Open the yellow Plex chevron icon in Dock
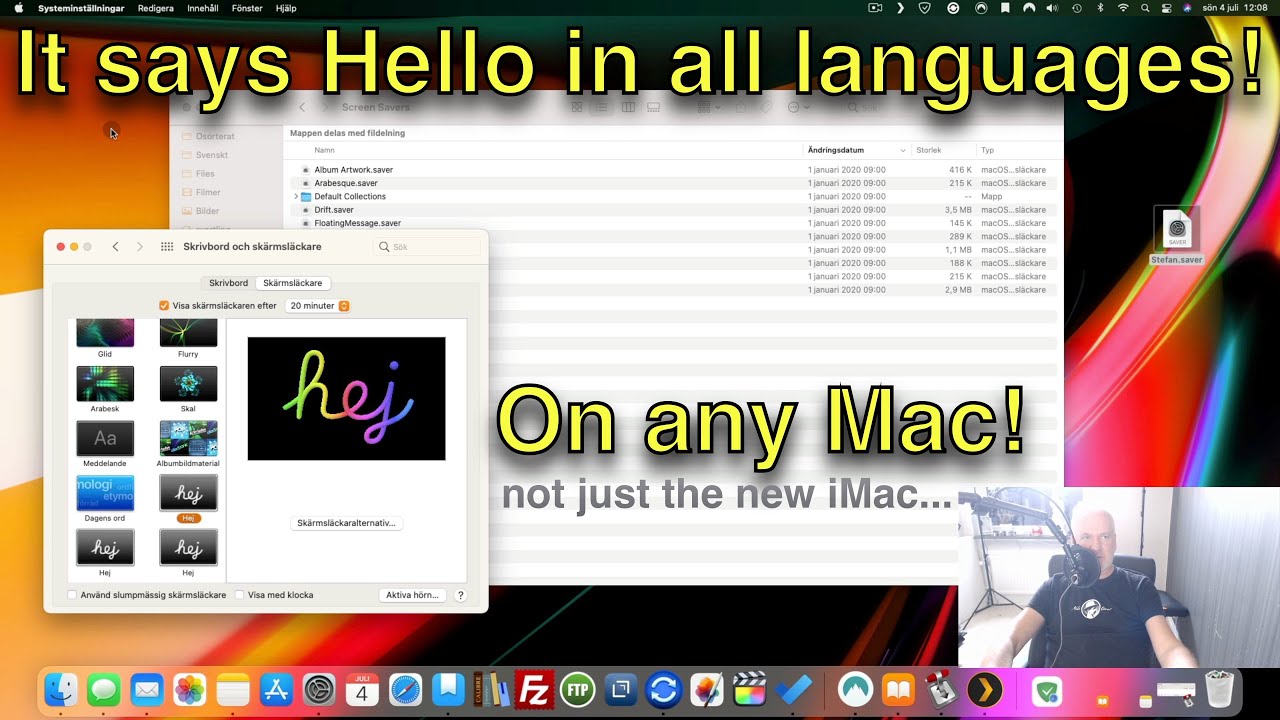This screenshot has width=1280, height=720. pos(985,689)
